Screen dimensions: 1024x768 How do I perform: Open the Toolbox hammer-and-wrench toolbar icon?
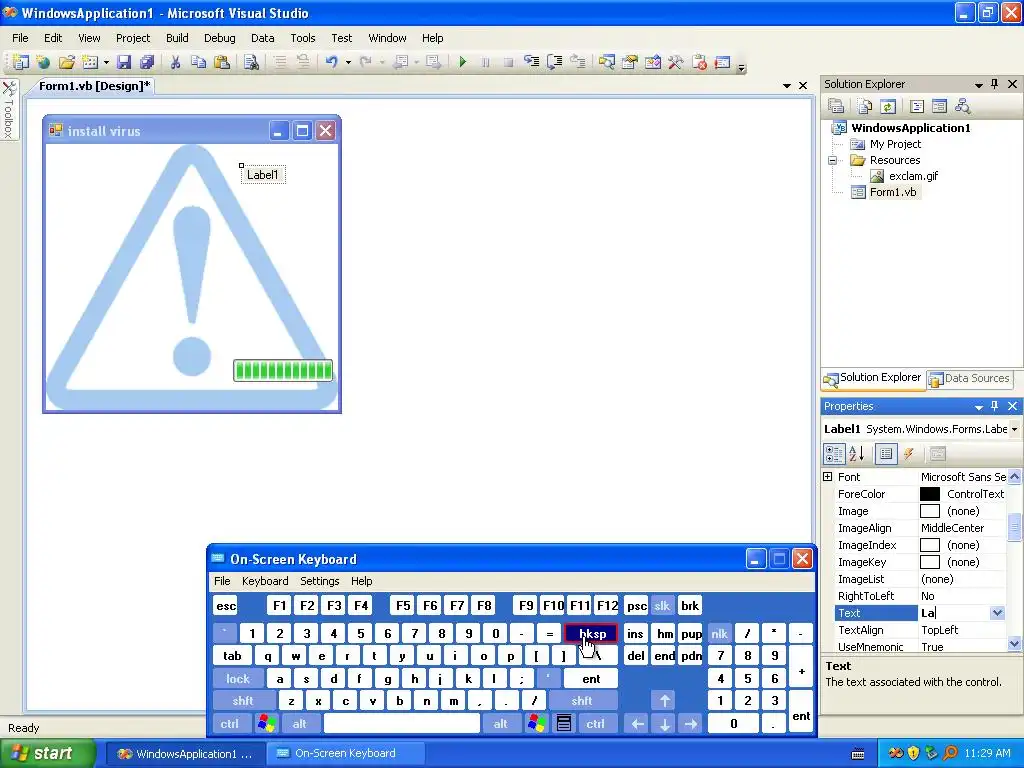point(675,62)
